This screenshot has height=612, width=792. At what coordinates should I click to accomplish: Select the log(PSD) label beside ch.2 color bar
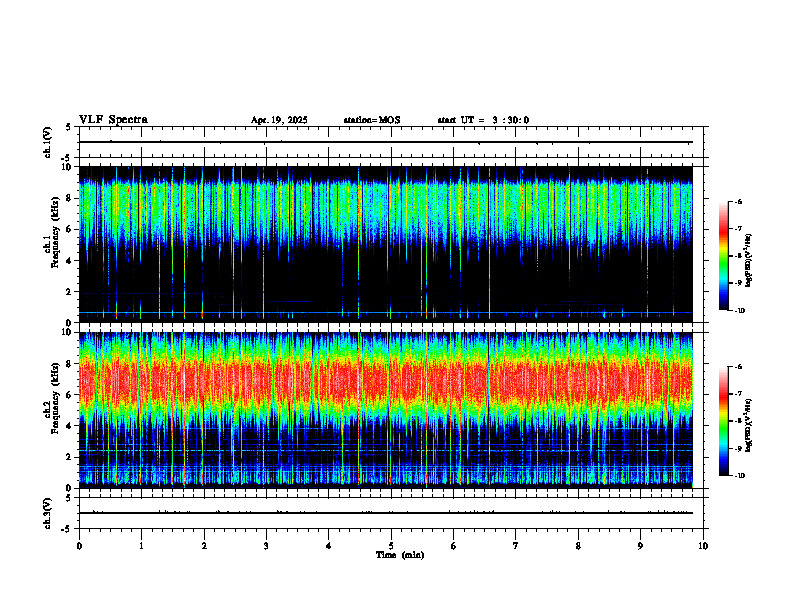click(749, 425)
